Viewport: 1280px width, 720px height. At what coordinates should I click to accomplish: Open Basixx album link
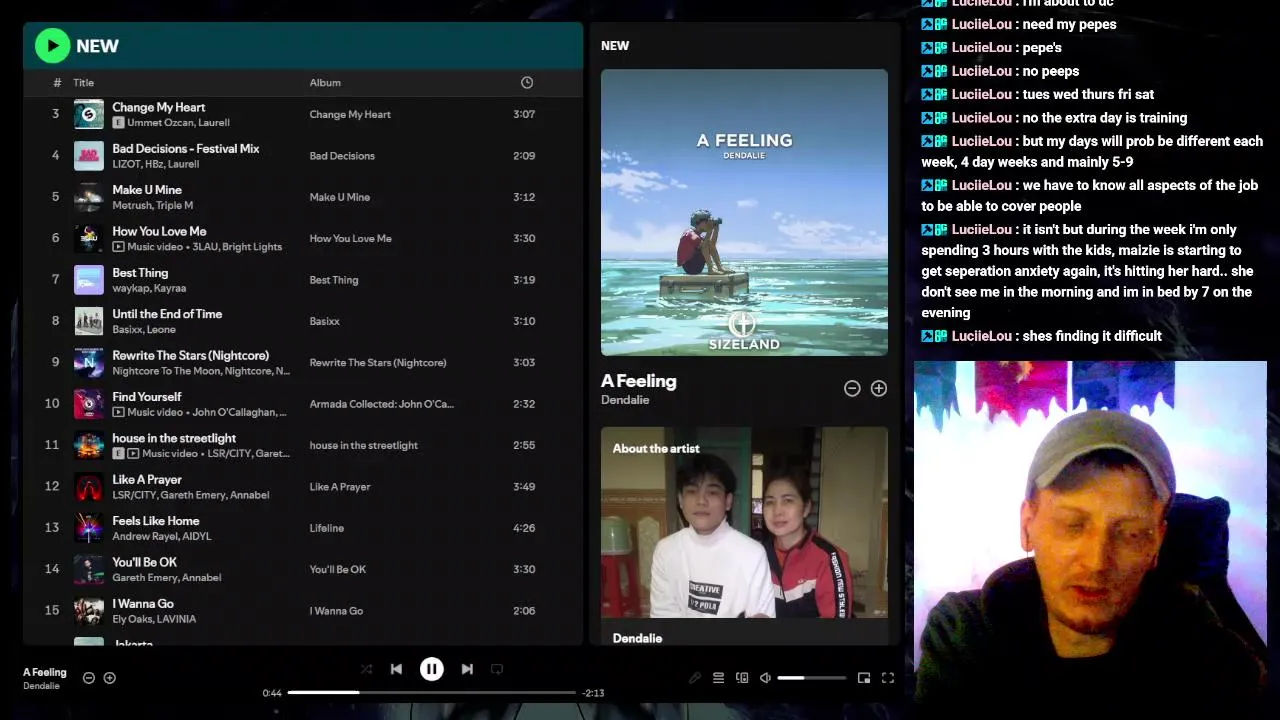tap(325, 321)
